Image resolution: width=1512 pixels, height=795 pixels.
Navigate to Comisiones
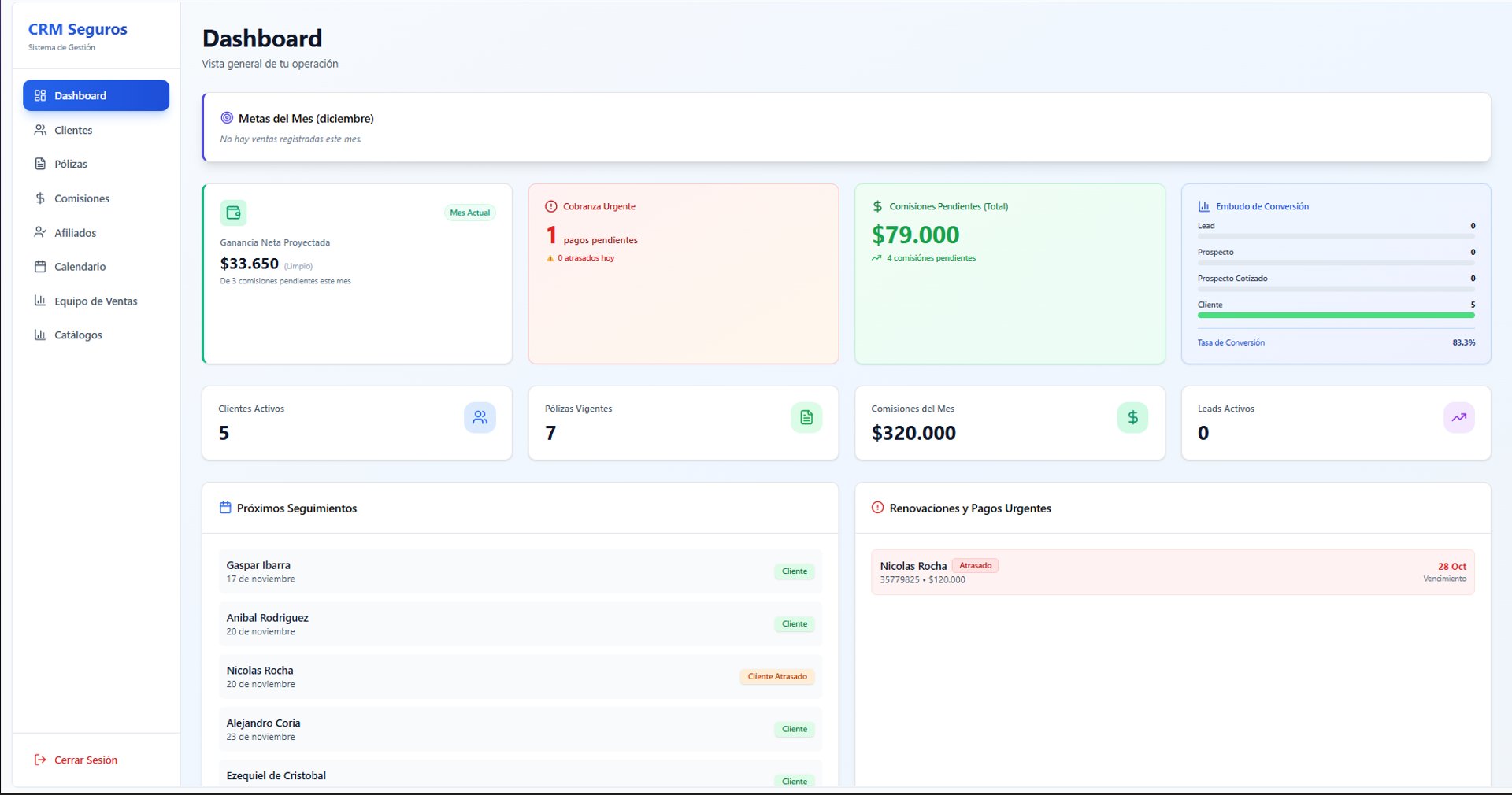click(96, 198)
